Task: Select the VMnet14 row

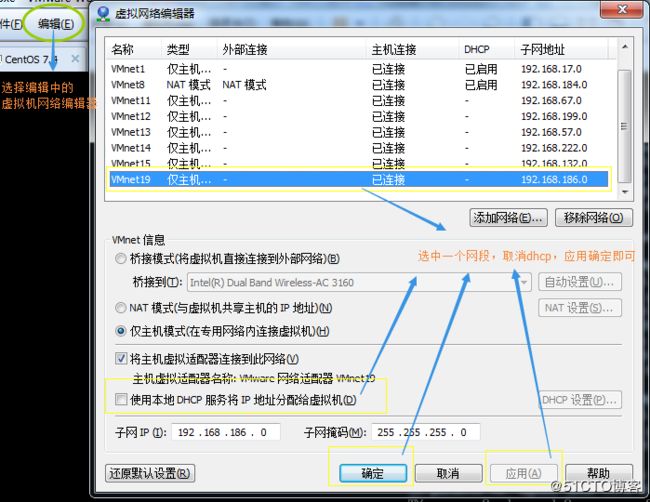Action: (x=359, y=148)
